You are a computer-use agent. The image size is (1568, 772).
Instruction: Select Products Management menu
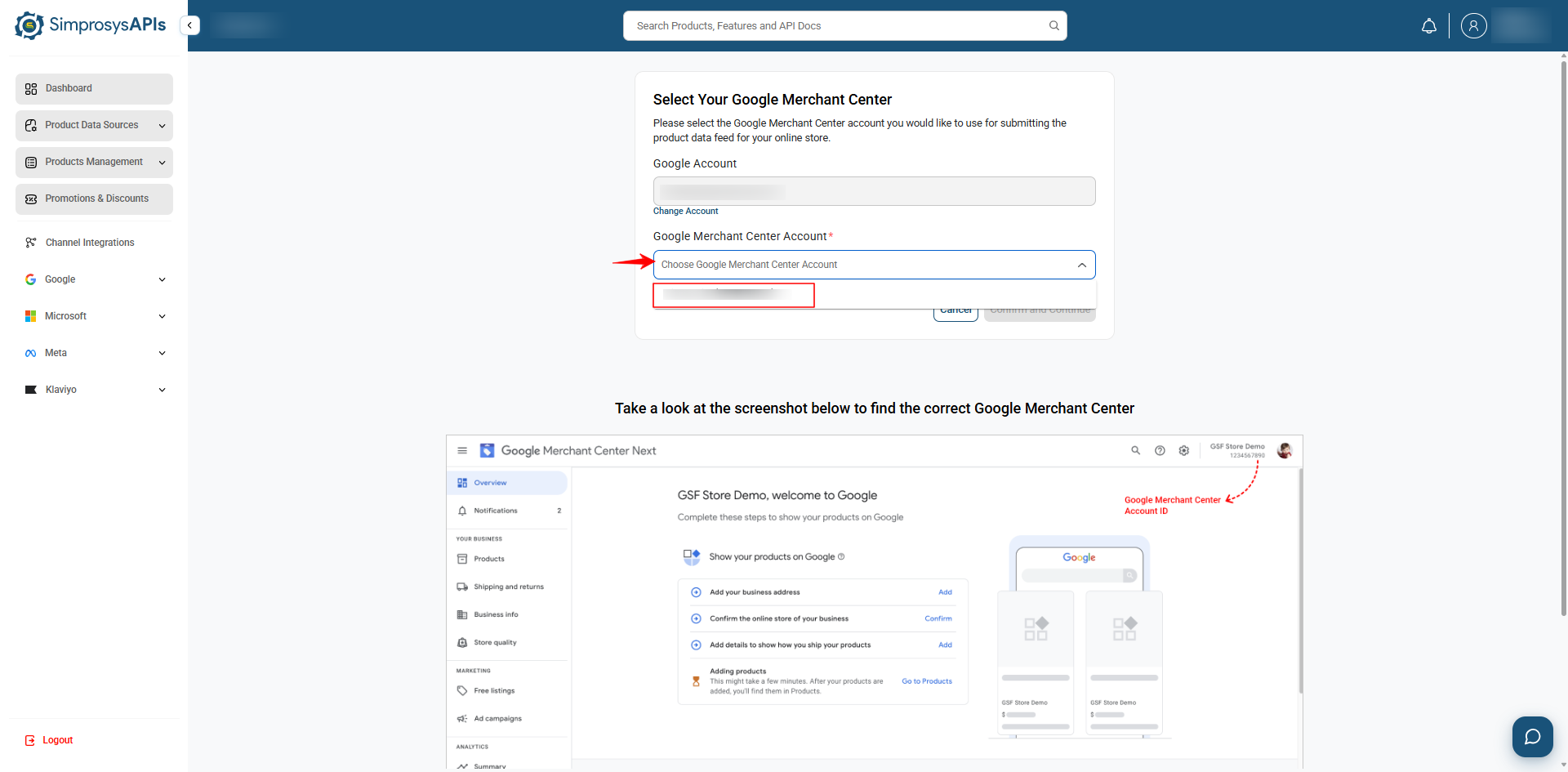coord(94,163)
